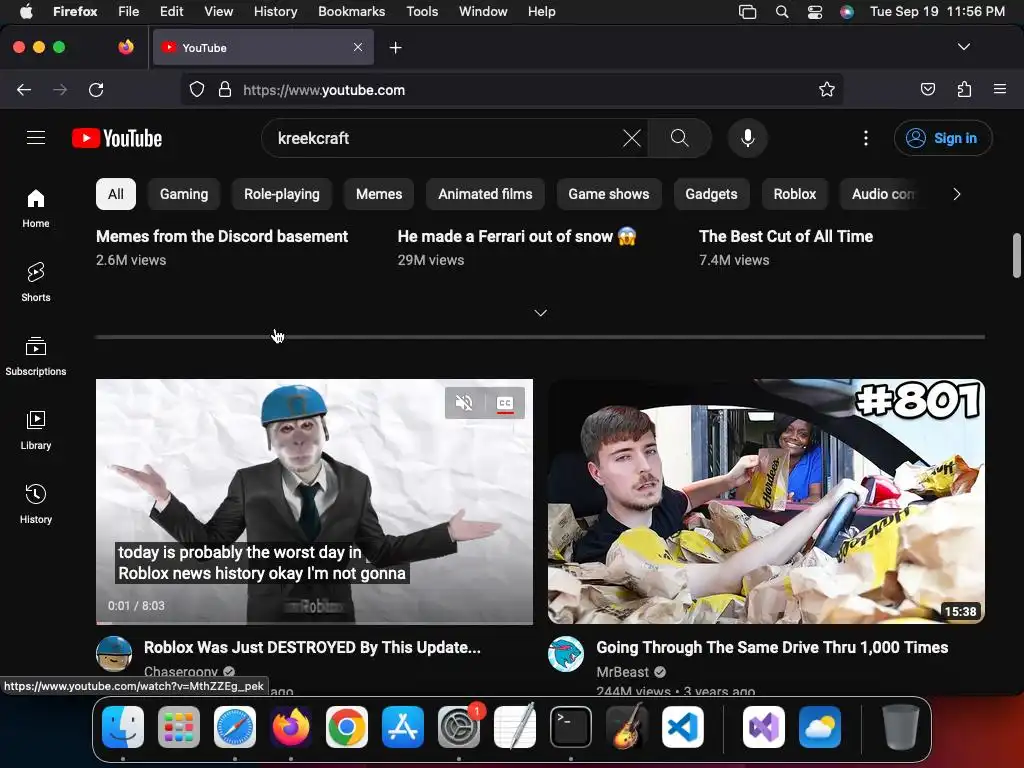This screenshot has height=768, width=1024.
Task: Open Library in sidebar
Action: 36,430
